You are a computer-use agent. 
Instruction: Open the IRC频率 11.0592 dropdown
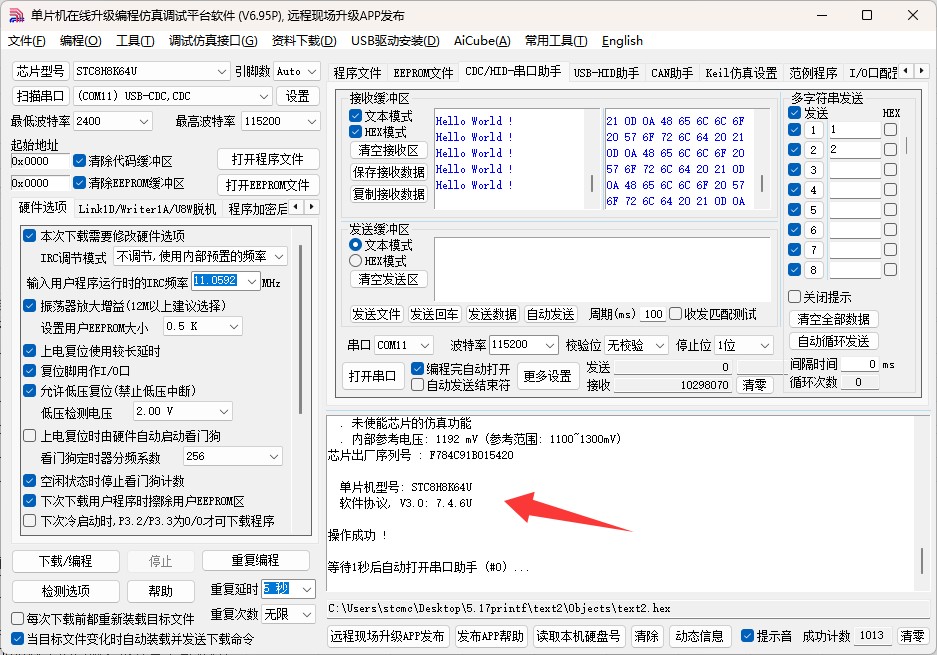[252, 281]
